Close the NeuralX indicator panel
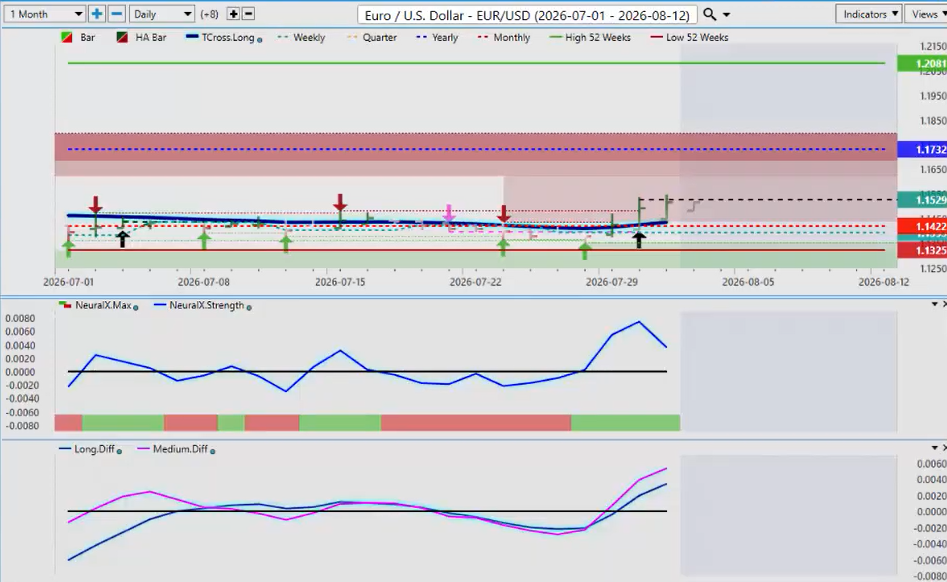Screen dimensions: 947x582 (945, 304)
